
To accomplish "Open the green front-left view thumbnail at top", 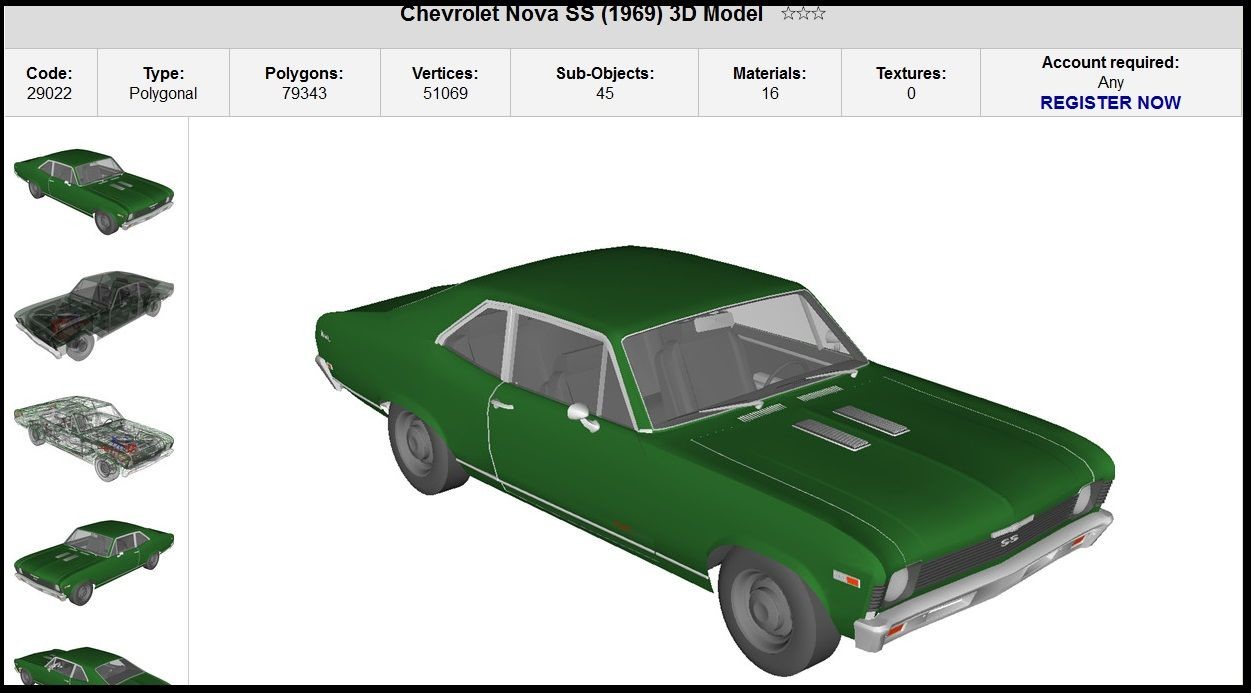I will pos(94,191).
